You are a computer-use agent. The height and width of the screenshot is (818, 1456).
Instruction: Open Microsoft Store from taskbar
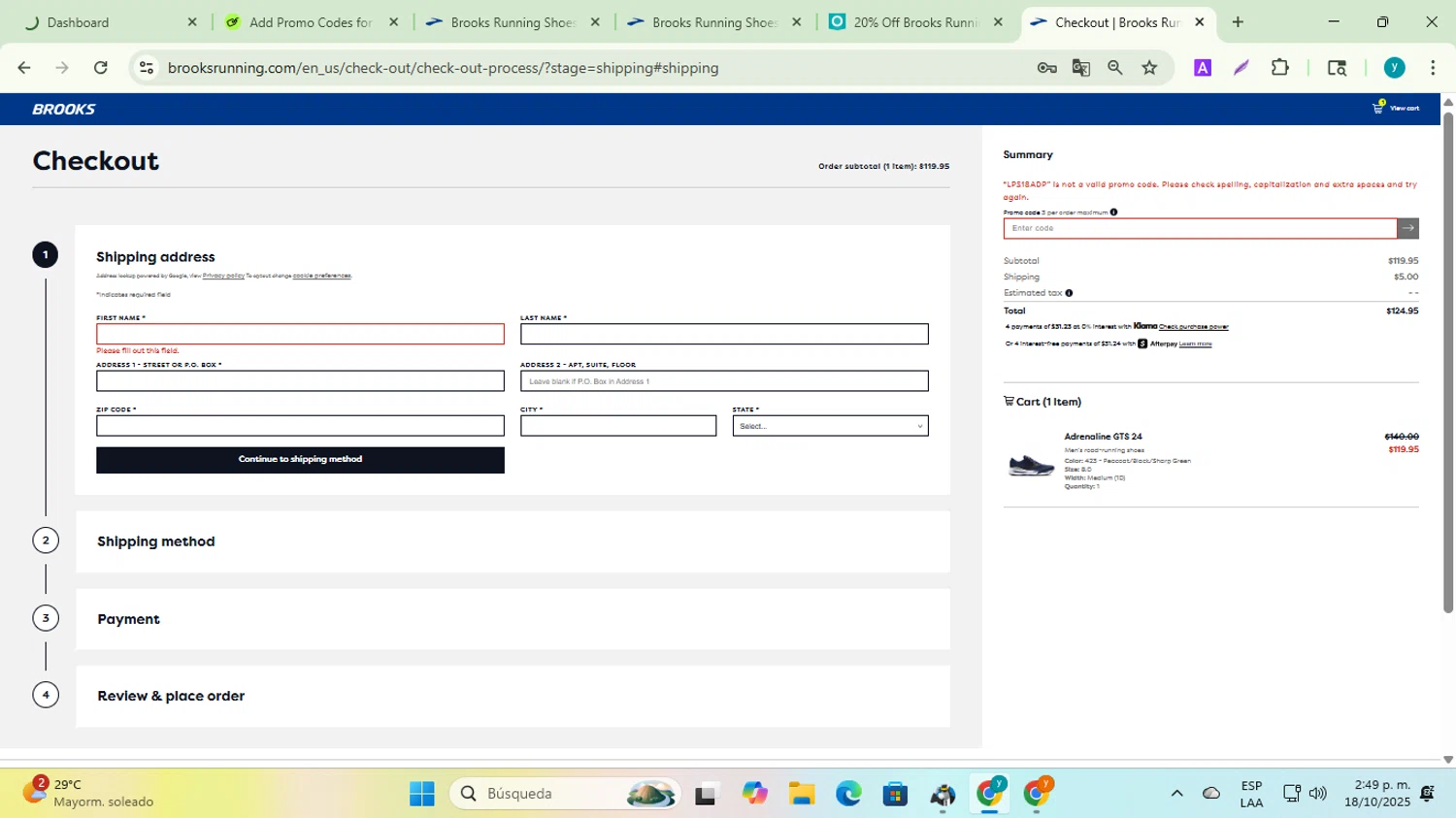point(895,794)
